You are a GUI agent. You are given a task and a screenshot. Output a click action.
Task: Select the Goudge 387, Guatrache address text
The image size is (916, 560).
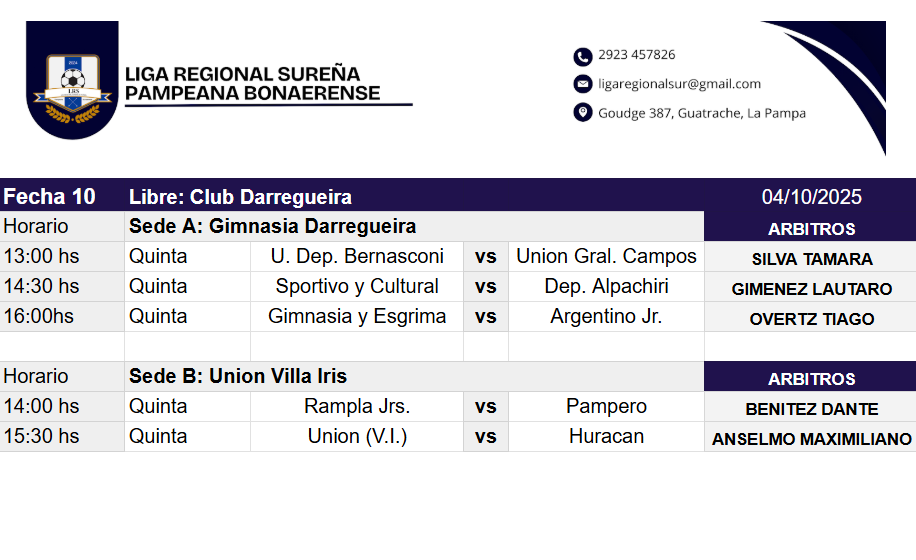tap(701, 113)
